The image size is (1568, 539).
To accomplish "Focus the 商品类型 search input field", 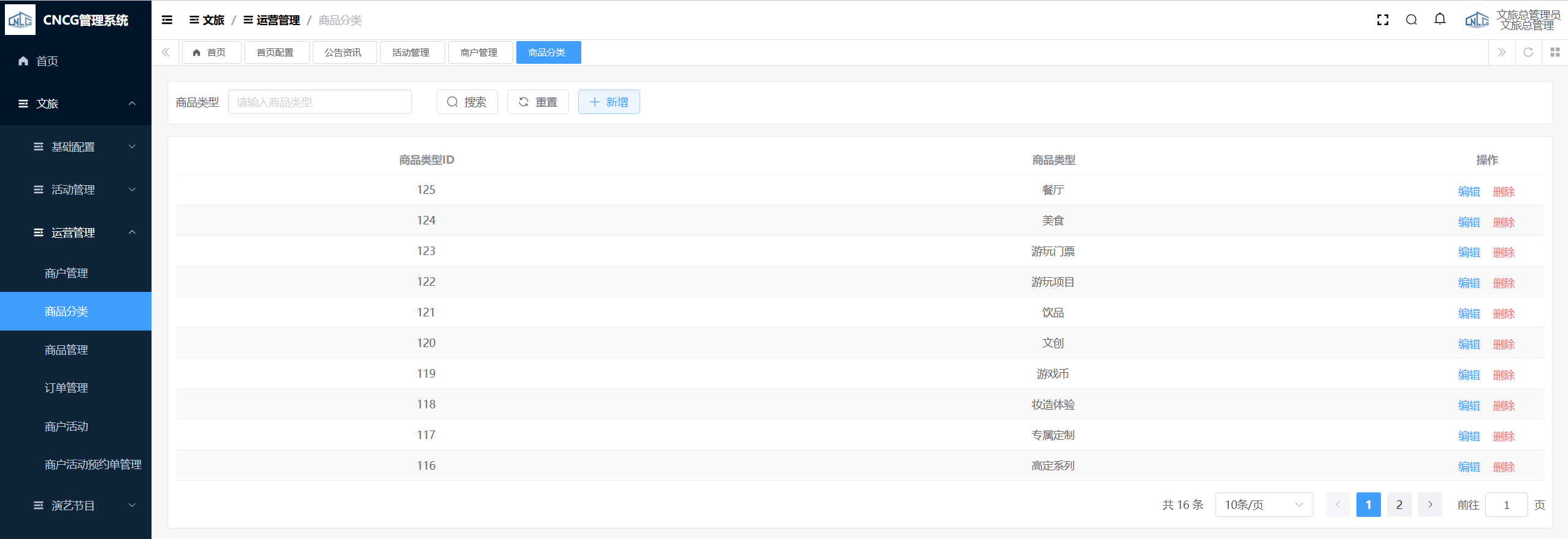I will pyautogui.click(x=319, y=102).
